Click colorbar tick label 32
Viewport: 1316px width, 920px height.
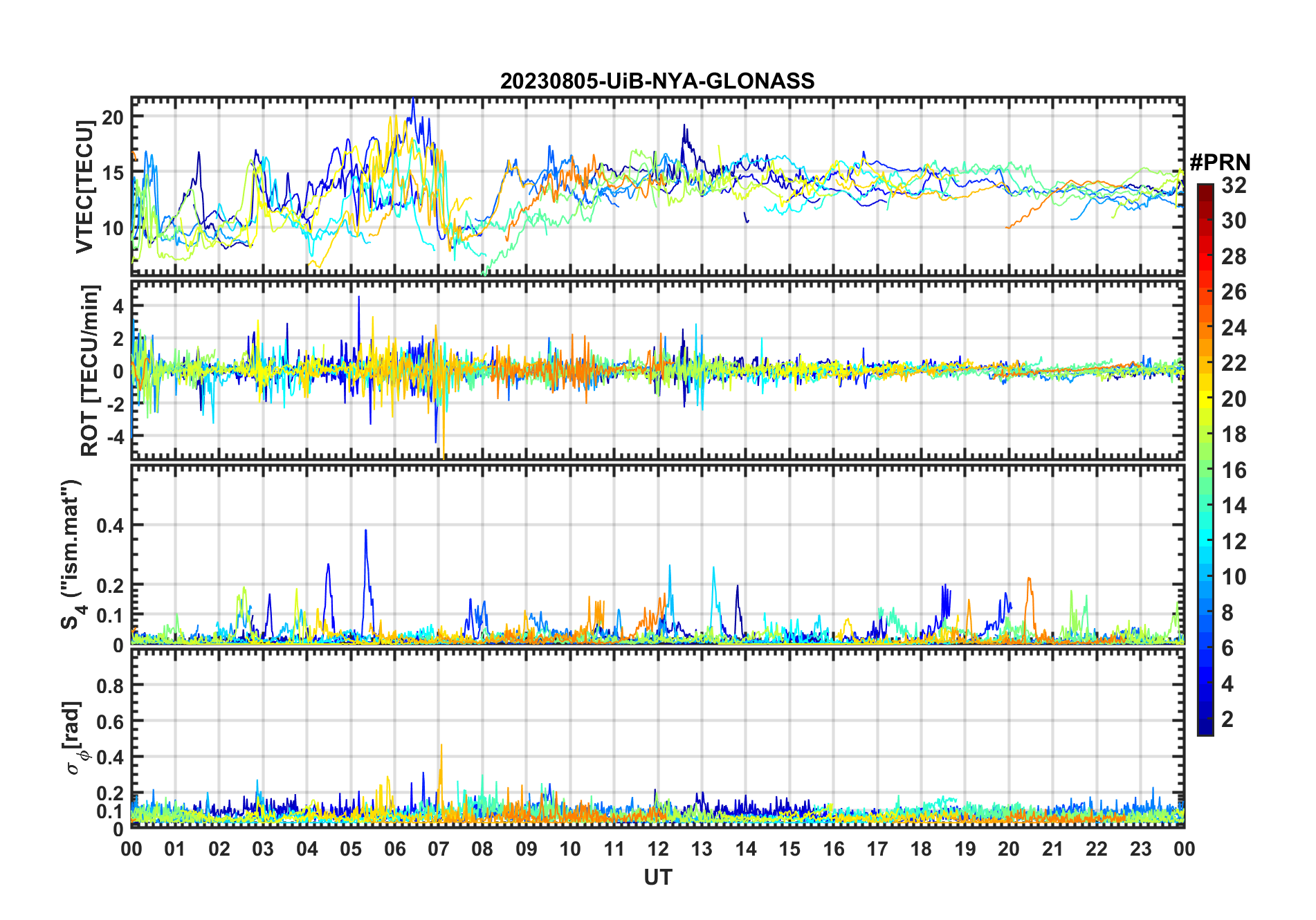pos(1234,185)
